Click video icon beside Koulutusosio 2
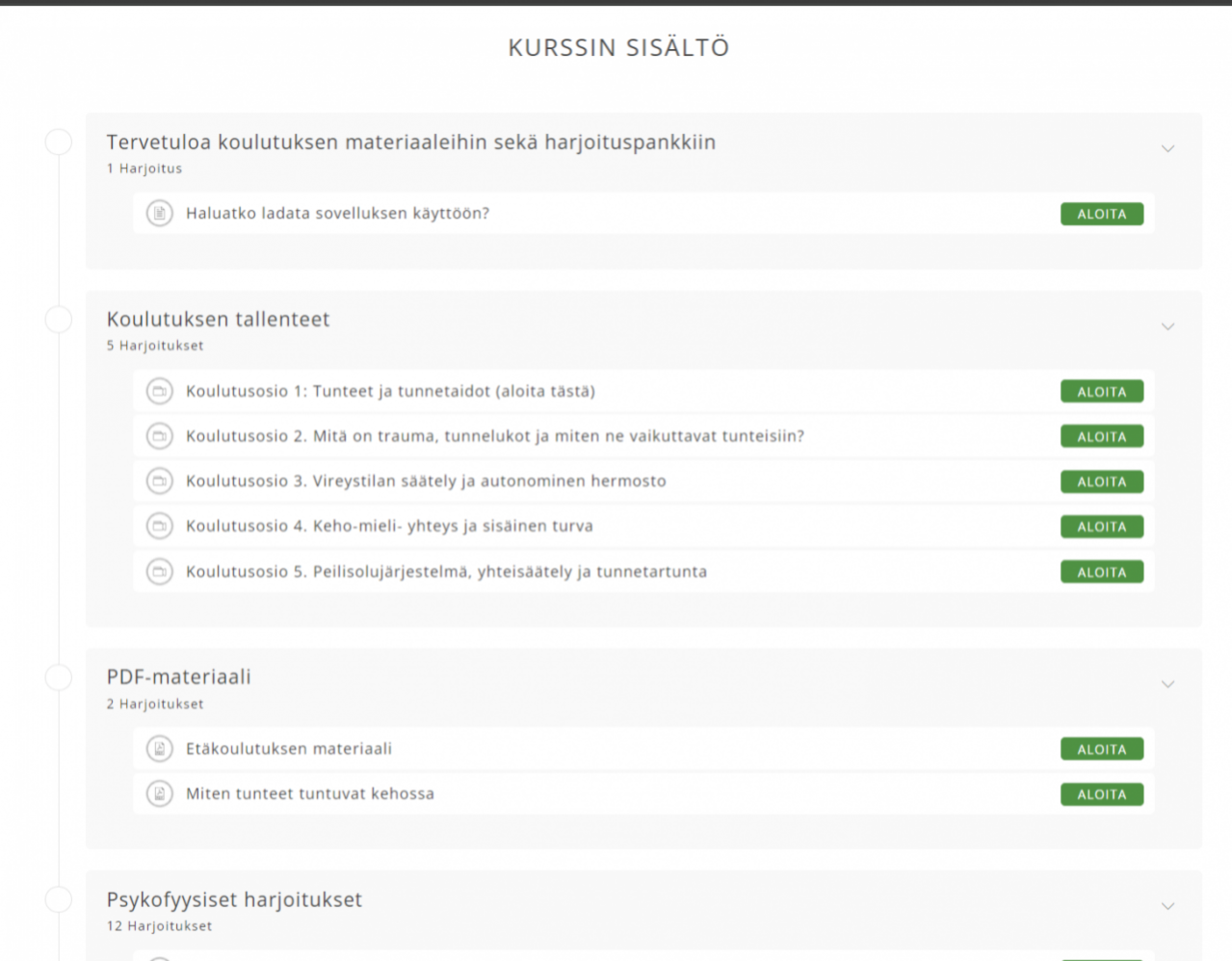 click(x=160, y=436)
